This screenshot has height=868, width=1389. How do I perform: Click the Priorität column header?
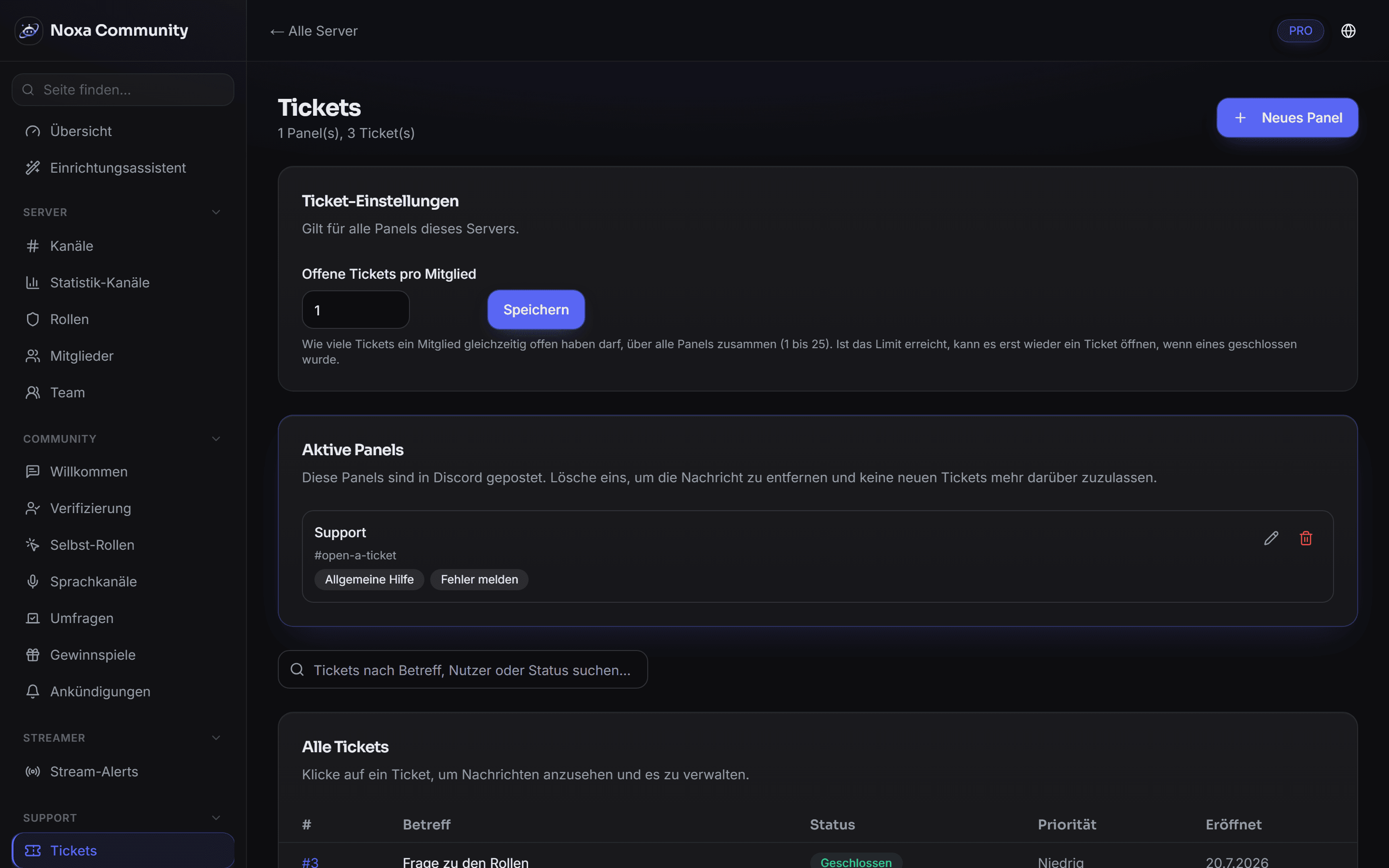(1067, 825)
